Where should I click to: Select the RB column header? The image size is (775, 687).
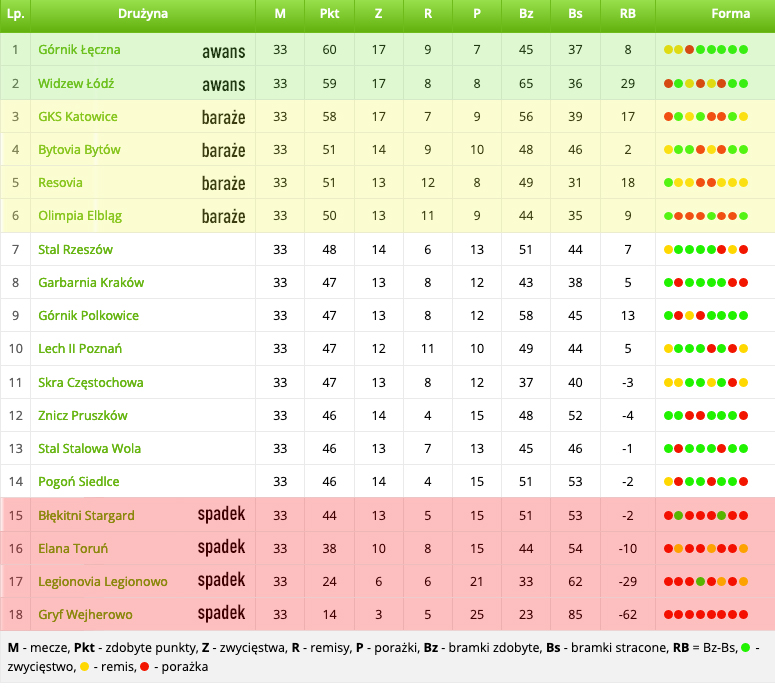point(627,15)
